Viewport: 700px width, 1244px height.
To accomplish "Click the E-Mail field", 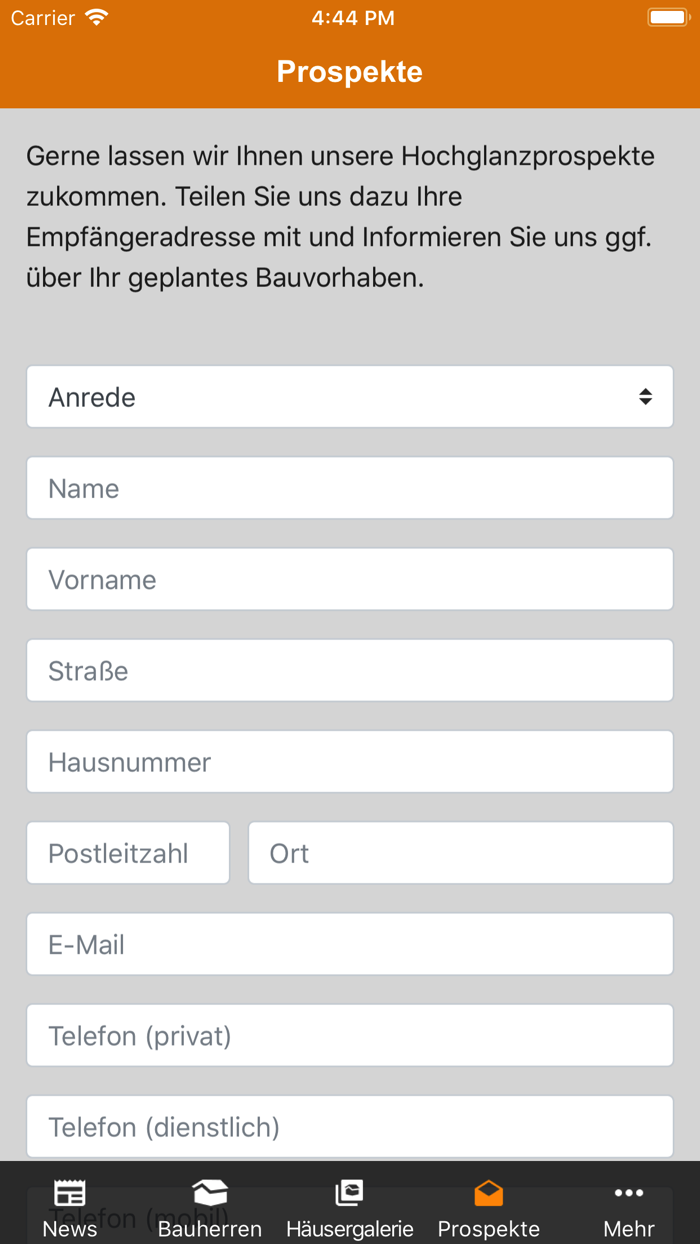I will 349,944.
